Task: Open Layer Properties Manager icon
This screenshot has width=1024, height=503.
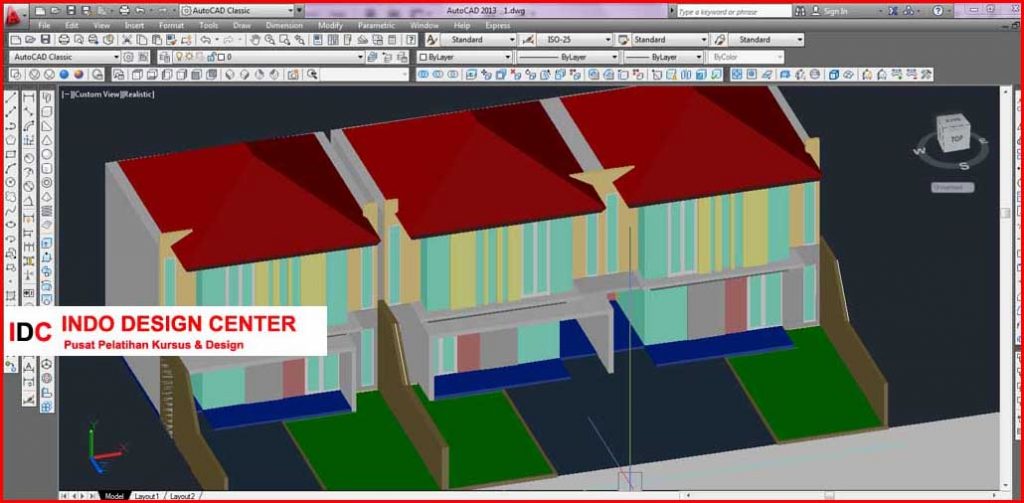Action: (x=165, y=57)
